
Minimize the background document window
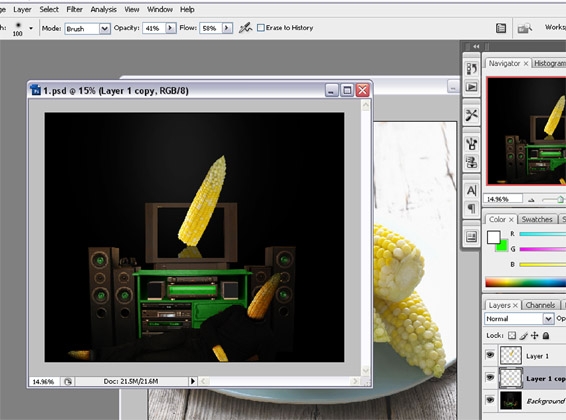point(453,87)
